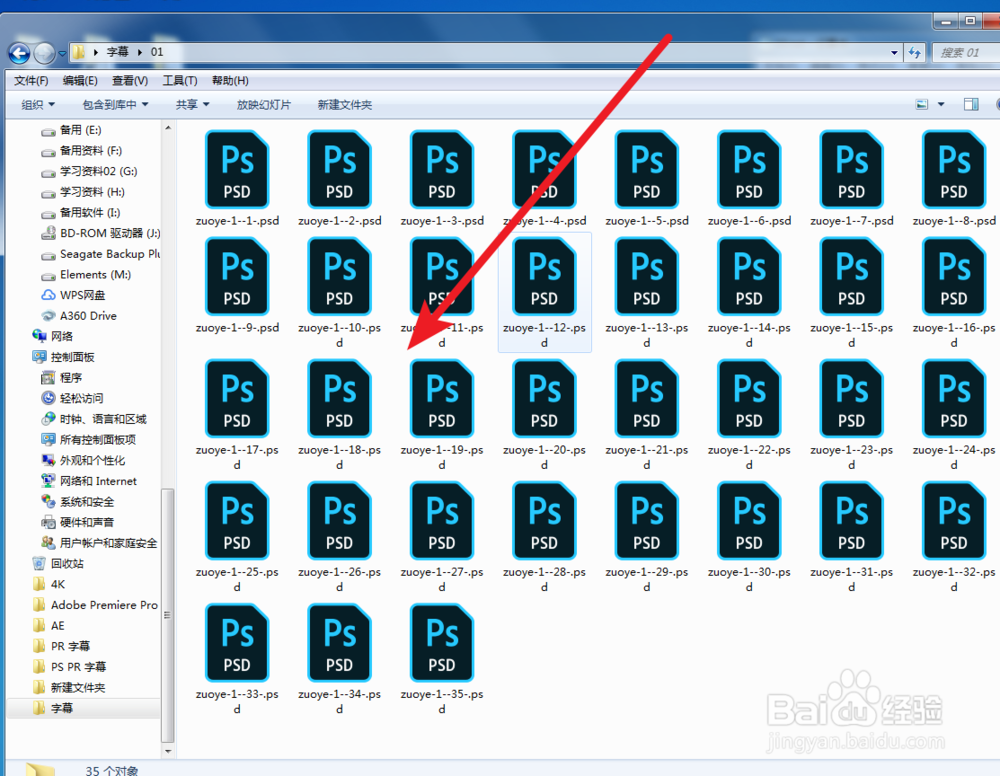Click 字幕 in the address breadcrumb

117,52
